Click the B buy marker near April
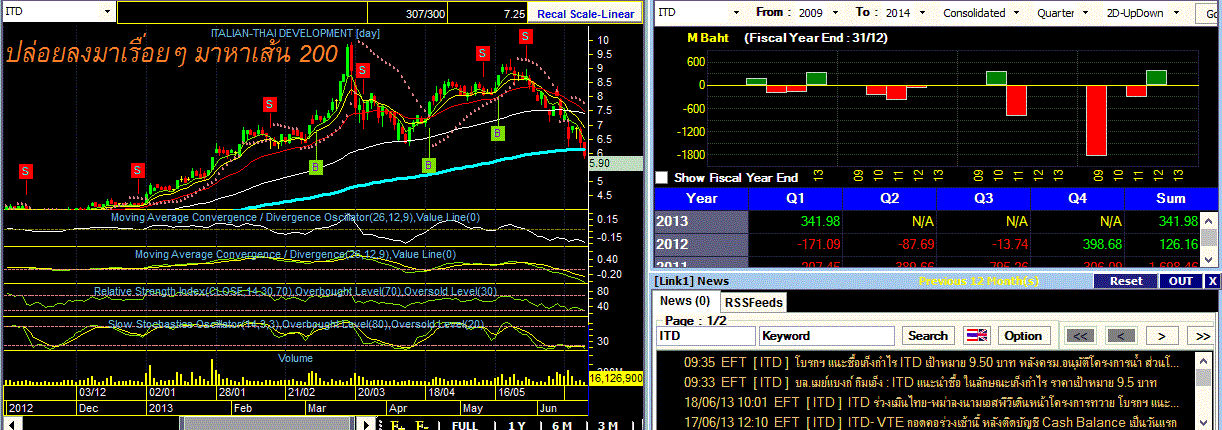 (x=429, y=165)
